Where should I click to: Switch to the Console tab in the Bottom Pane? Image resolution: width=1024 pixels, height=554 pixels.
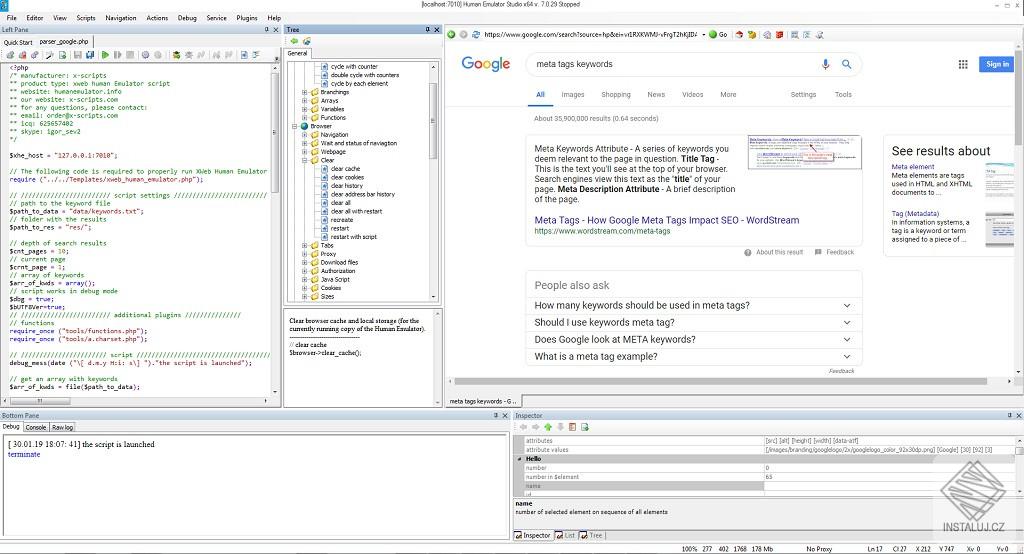[x=36, y=427]
